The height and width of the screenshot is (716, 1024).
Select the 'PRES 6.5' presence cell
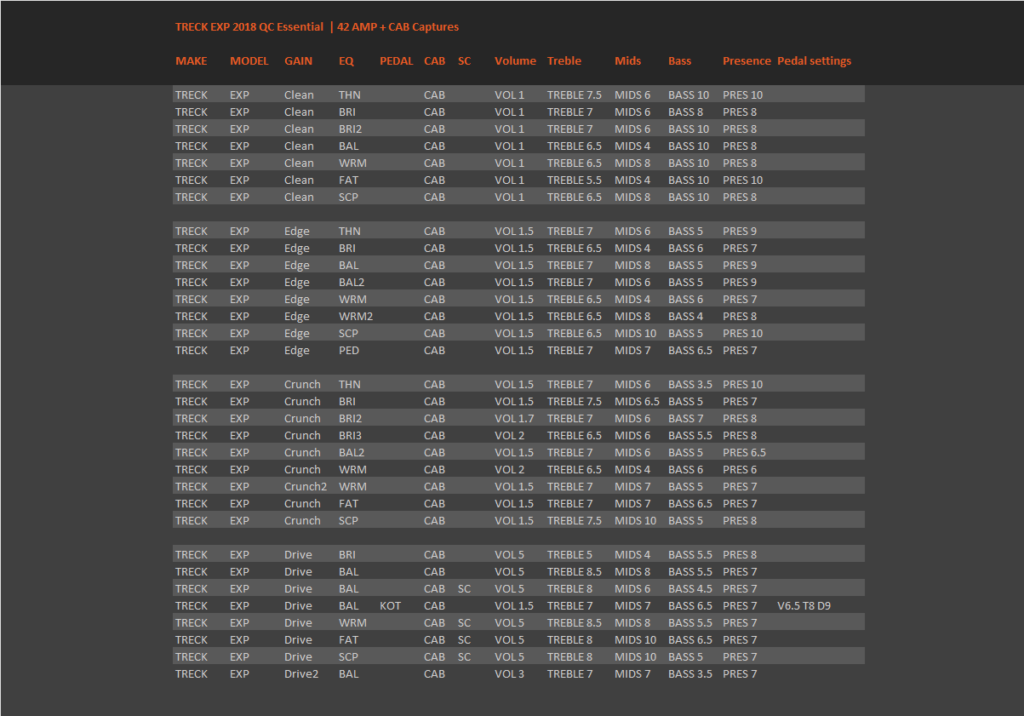744,453
